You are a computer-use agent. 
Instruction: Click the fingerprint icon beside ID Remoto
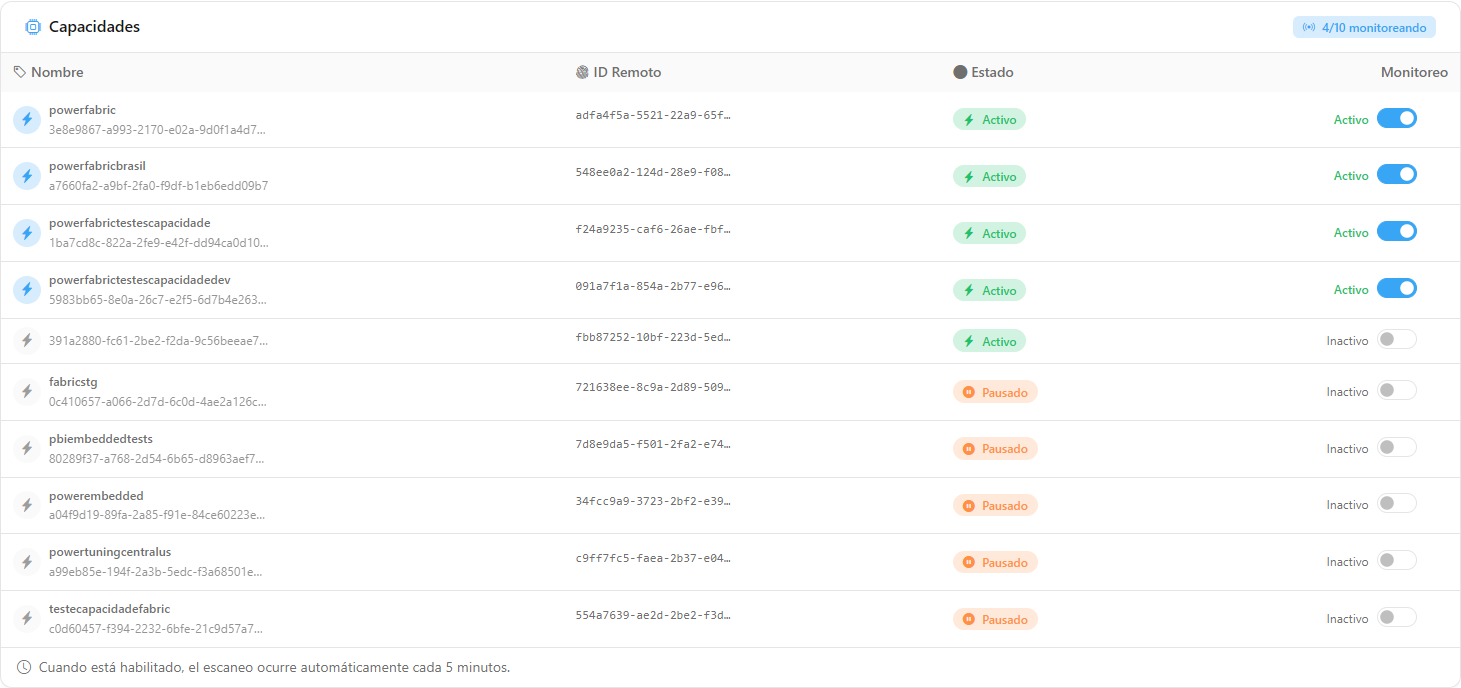click(583, 72)
